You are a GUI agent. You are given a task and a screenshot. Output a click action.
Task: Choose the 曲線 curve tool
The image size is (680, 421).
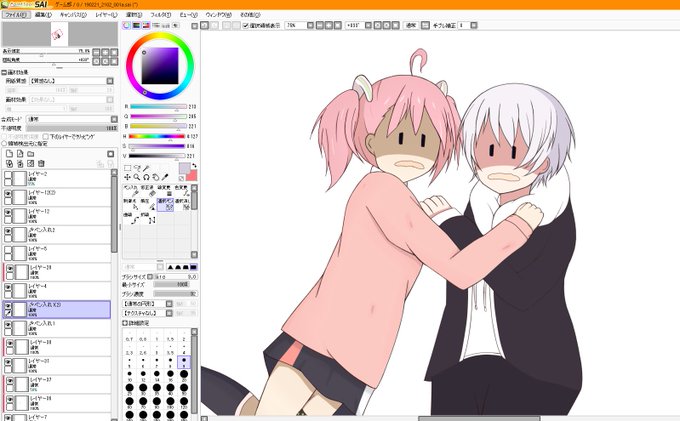pos(131,218)
